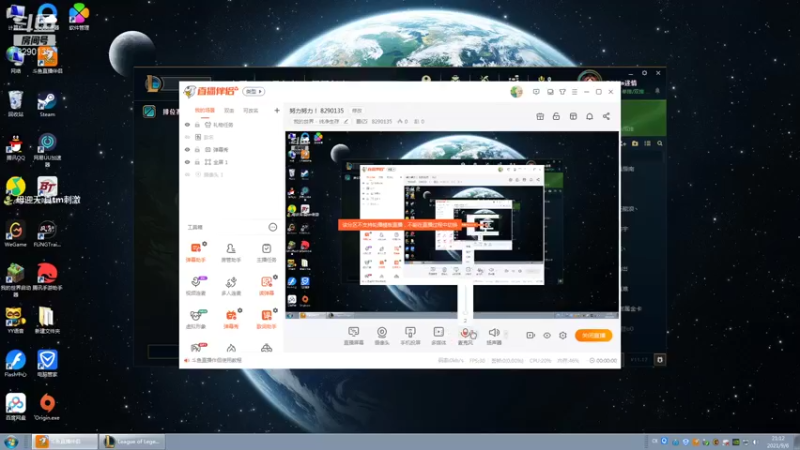Open the 弹幕助手 tool in toolbox
This screenshot has width=800, height=450.
[x=195, y=252]
